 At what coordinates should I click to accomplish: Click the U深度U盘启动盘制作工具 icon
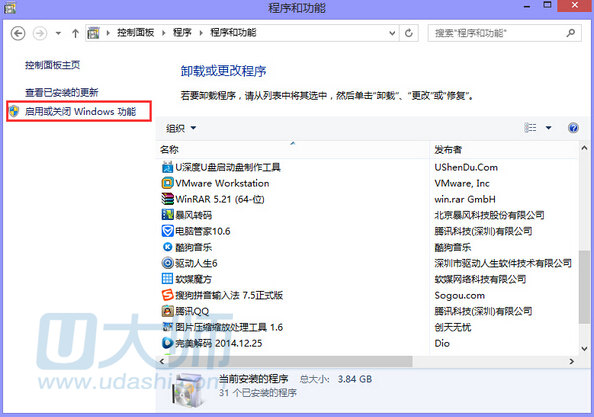(x=167, y=167)
